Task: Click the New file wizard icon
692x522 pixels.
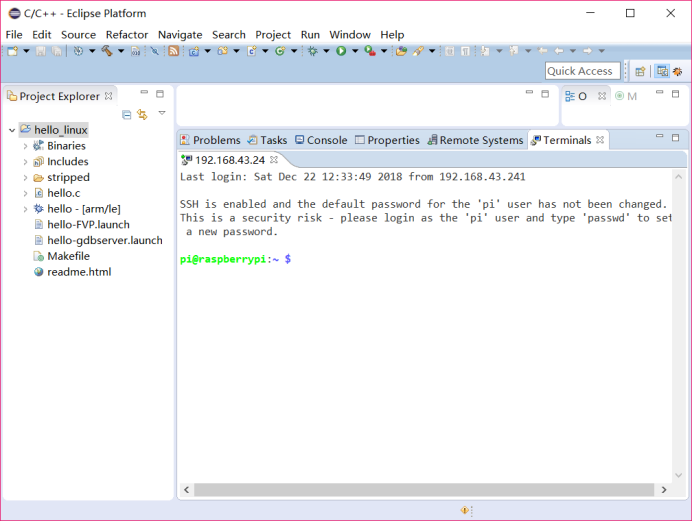Action: click(13, 51)
